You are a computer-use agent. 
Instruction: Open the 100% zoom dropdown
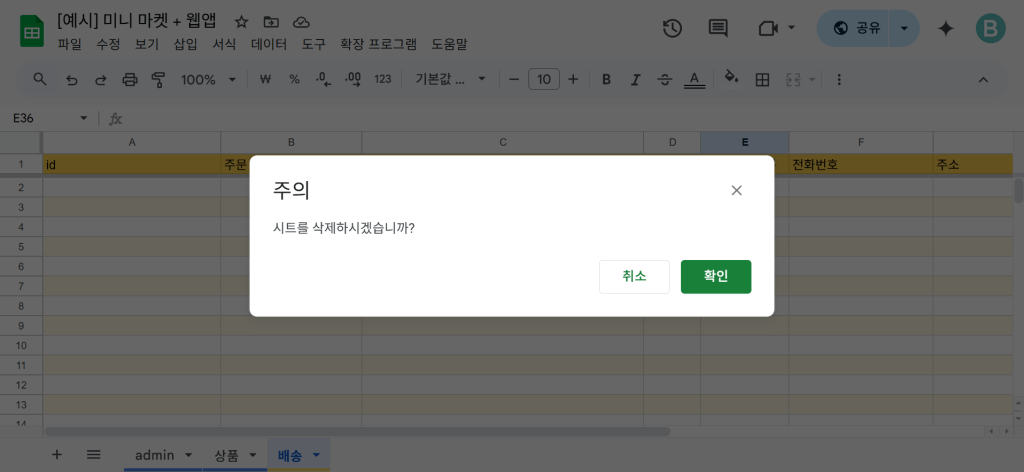[208, 79]
